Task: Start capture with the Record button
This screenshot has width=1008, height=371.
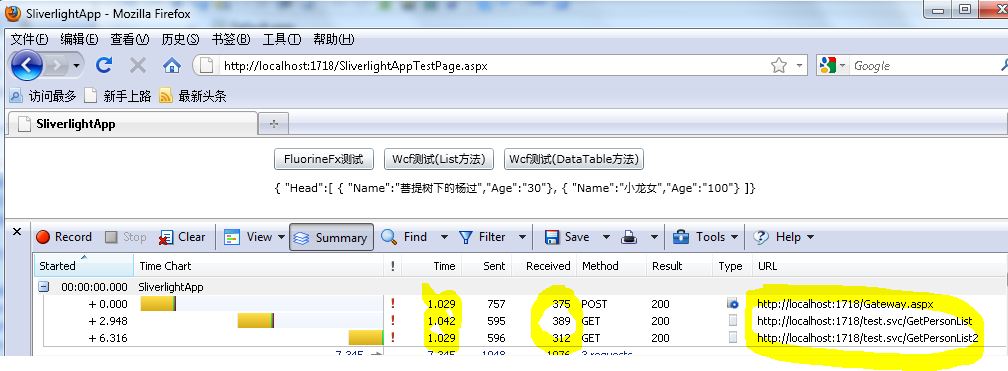Action: [64, 237]
